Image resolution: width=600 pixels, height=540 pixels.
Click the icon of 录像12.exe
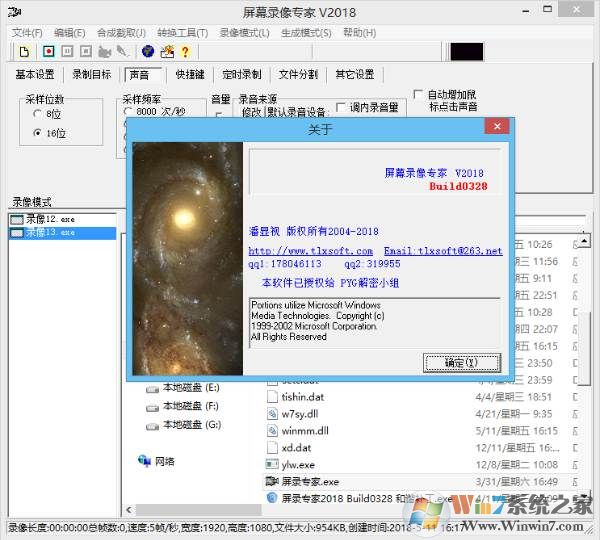pos(17,220)
